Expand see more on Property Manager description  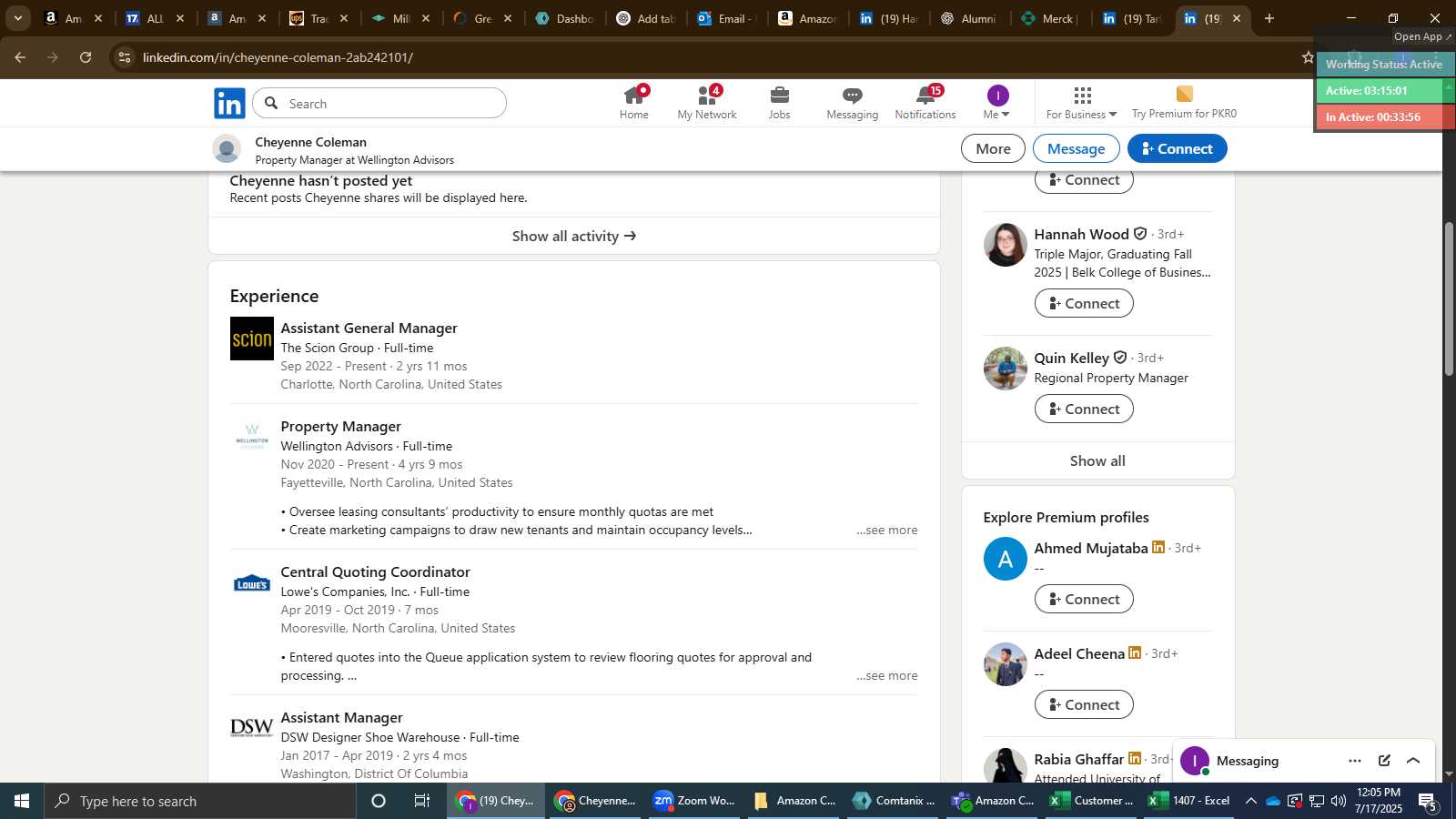coord(887,530)
